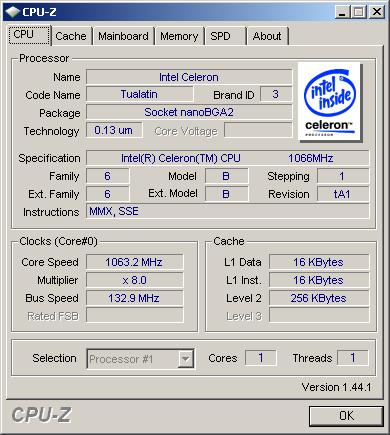Click the L1 Inst. value 16 KBytes
This screenshot has width=390, height=435.
(319, 280)
